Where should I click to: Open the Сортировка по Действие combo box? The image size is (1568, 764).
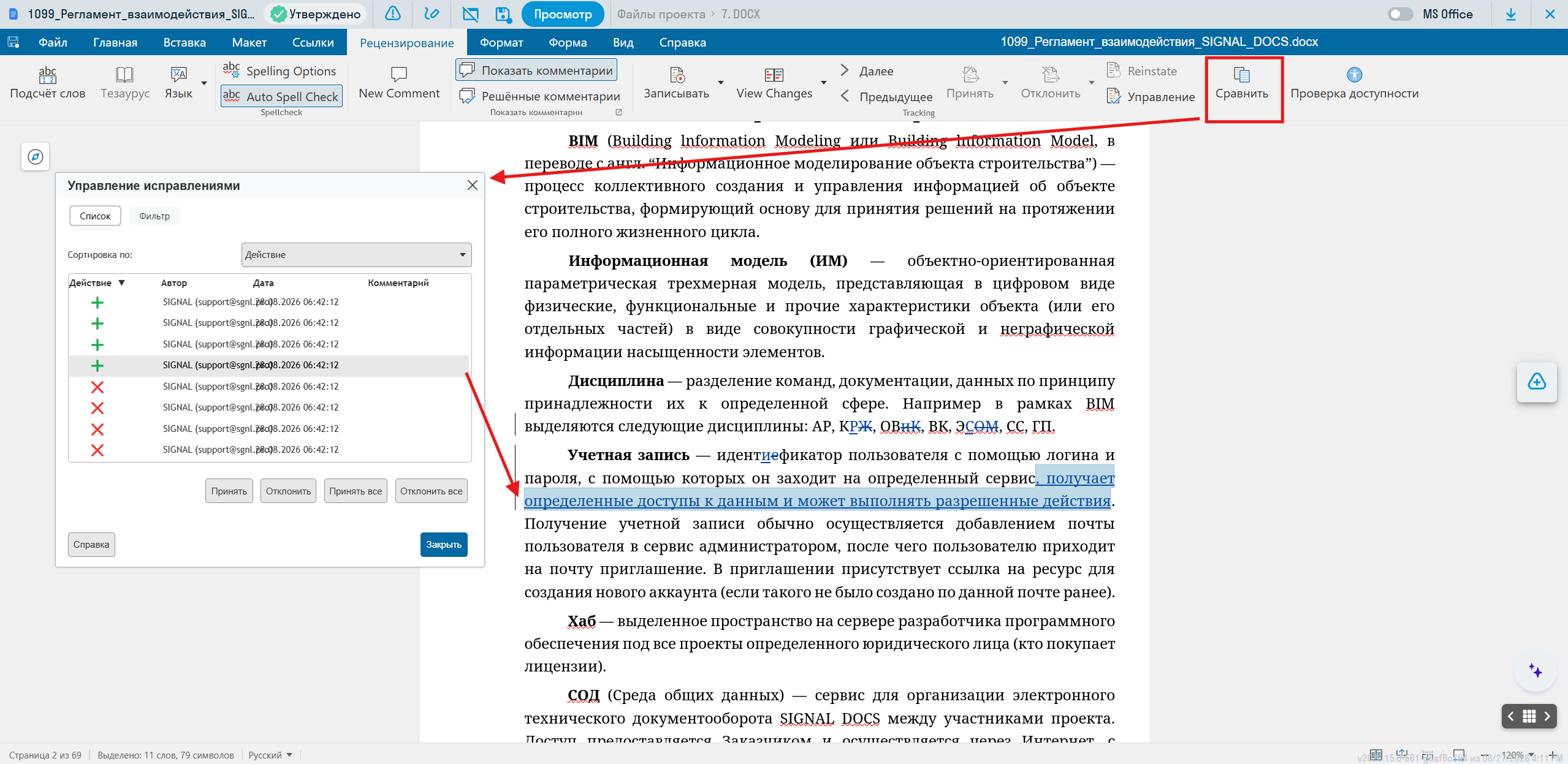(356, 255)
